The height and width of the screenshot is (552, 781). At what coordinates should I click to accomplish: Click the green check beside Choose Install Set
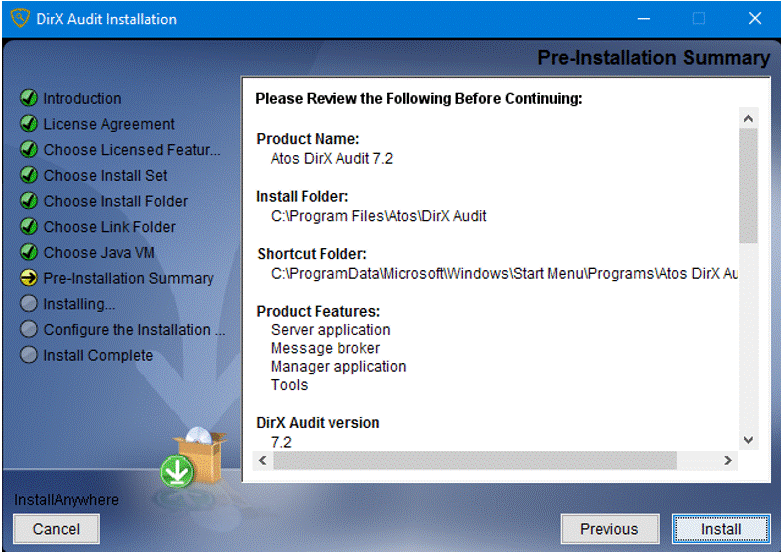click(28, 176)
